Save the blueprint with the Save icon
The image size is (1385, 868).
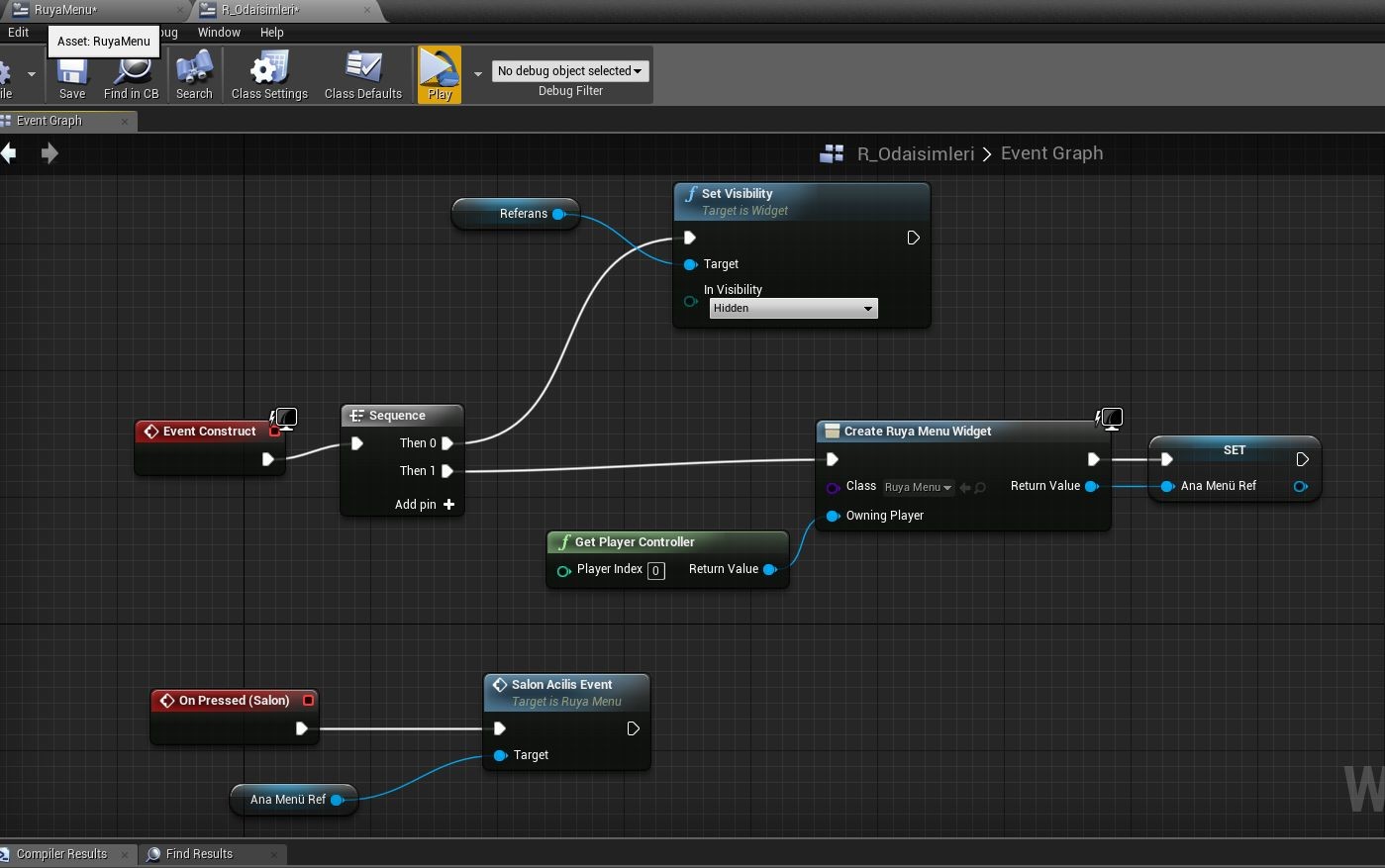pyautogui.click(x=72, y=75)
